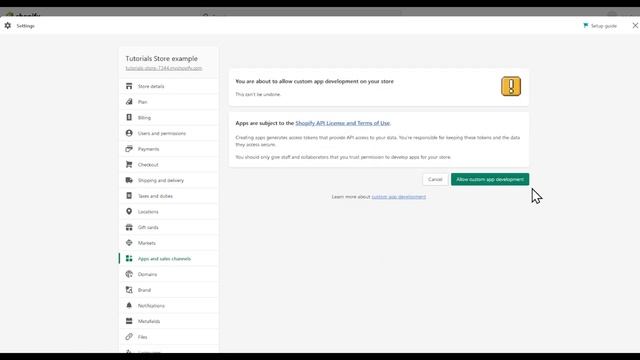Open Checkout settings

[x=169, y=164]
